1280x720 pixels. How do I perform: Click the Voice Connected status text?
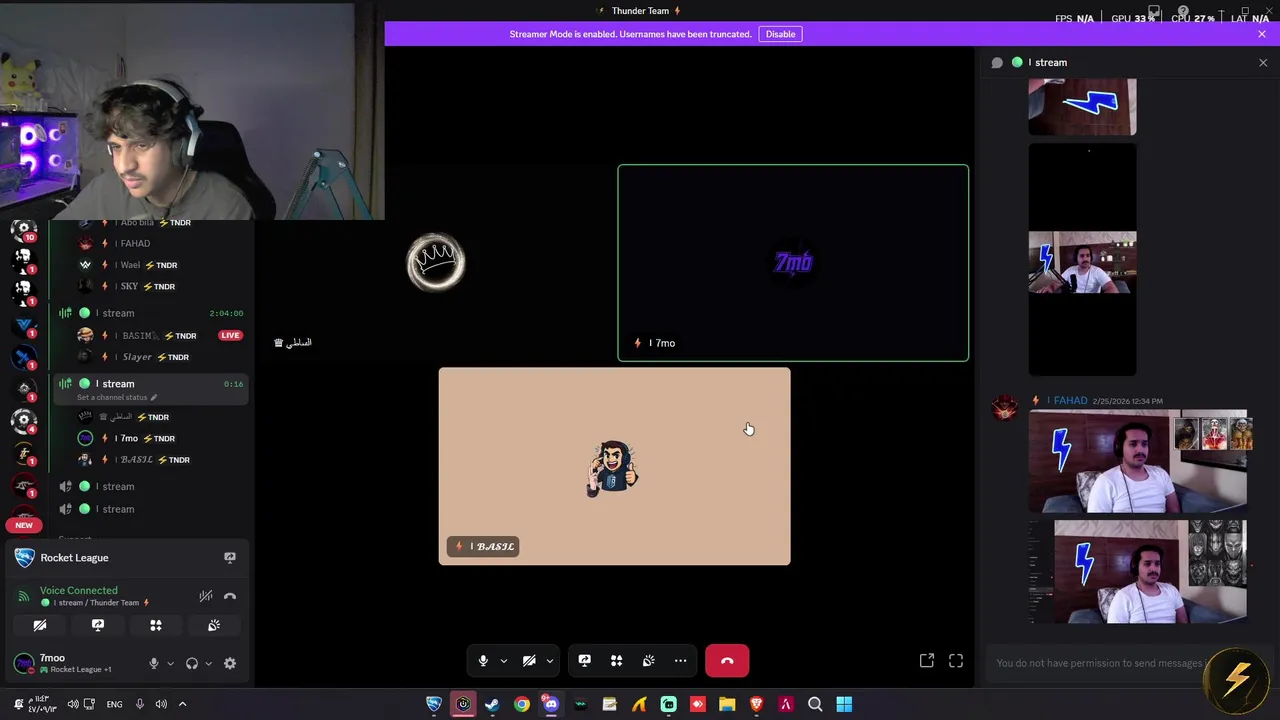pos(78,590)
